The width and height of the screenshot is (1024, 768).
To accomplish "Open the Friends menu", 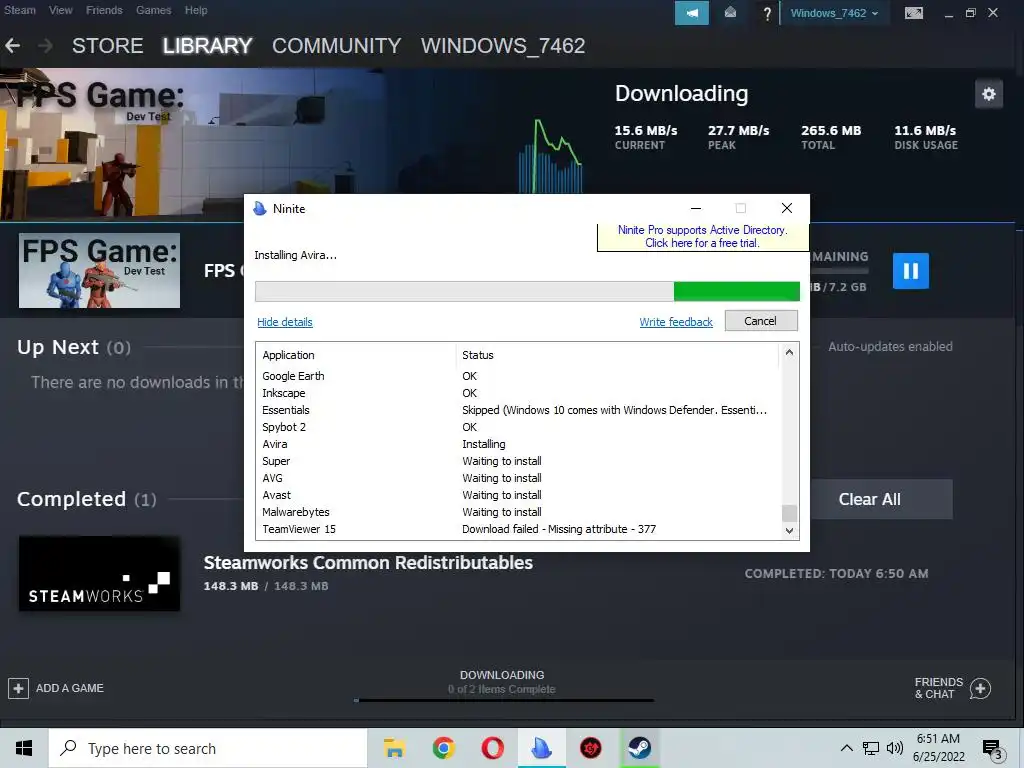I will tap(104, 10).
